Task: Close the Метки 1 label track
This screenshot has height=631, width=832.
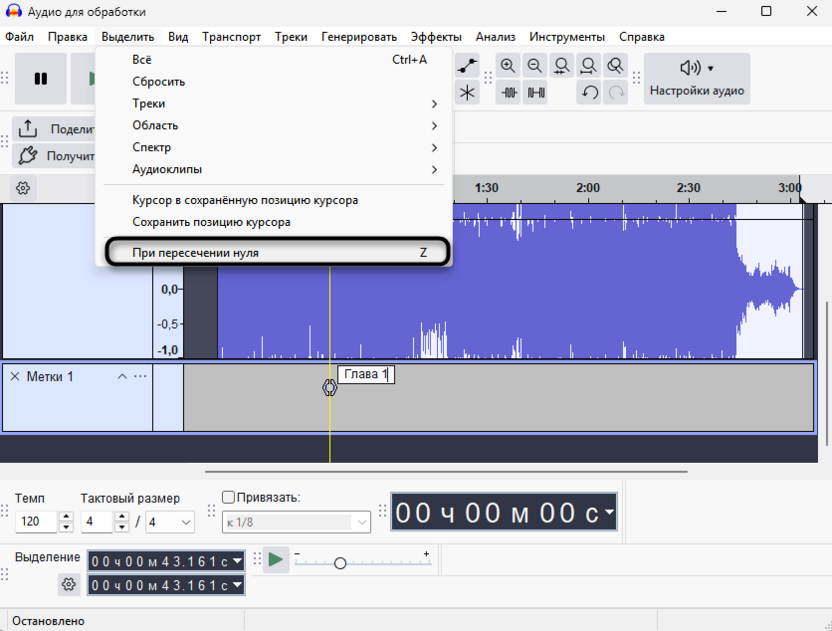Action: click(x=15, y=376)
